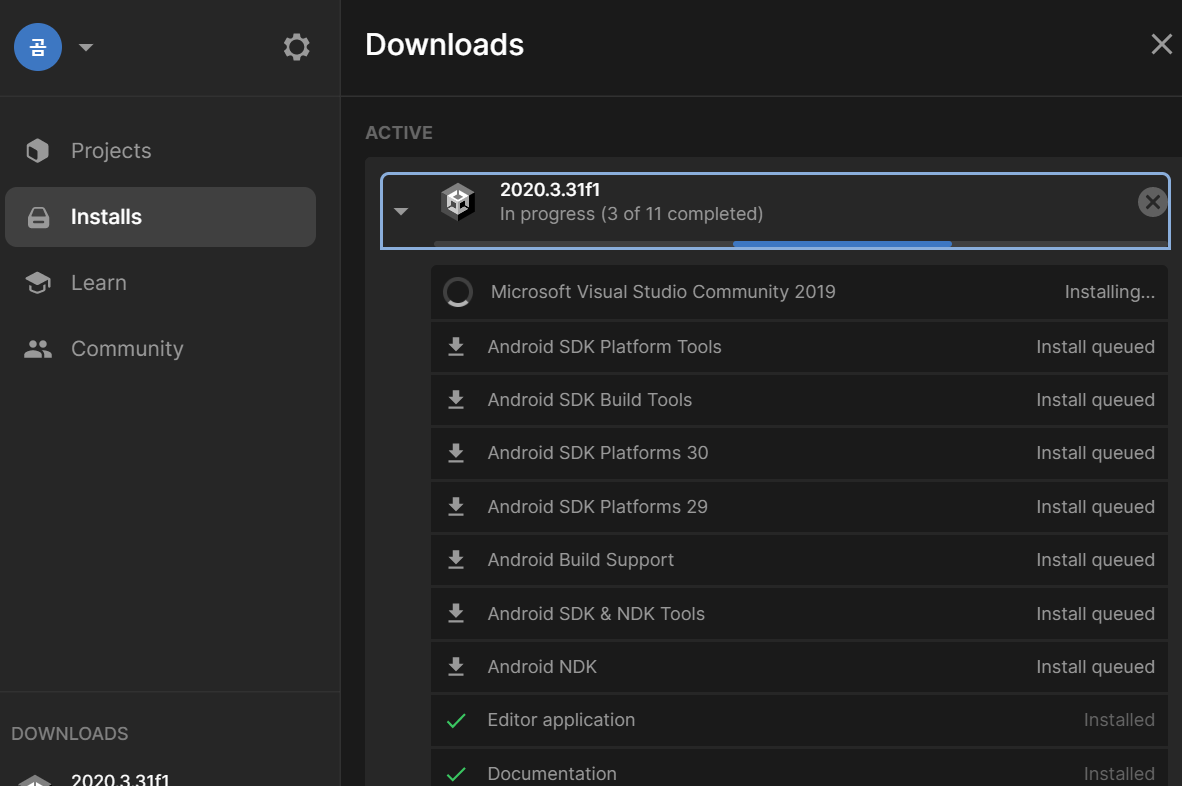Open the Unity Hub preferences gear
1182x786 pixels.
coord(296,46)
